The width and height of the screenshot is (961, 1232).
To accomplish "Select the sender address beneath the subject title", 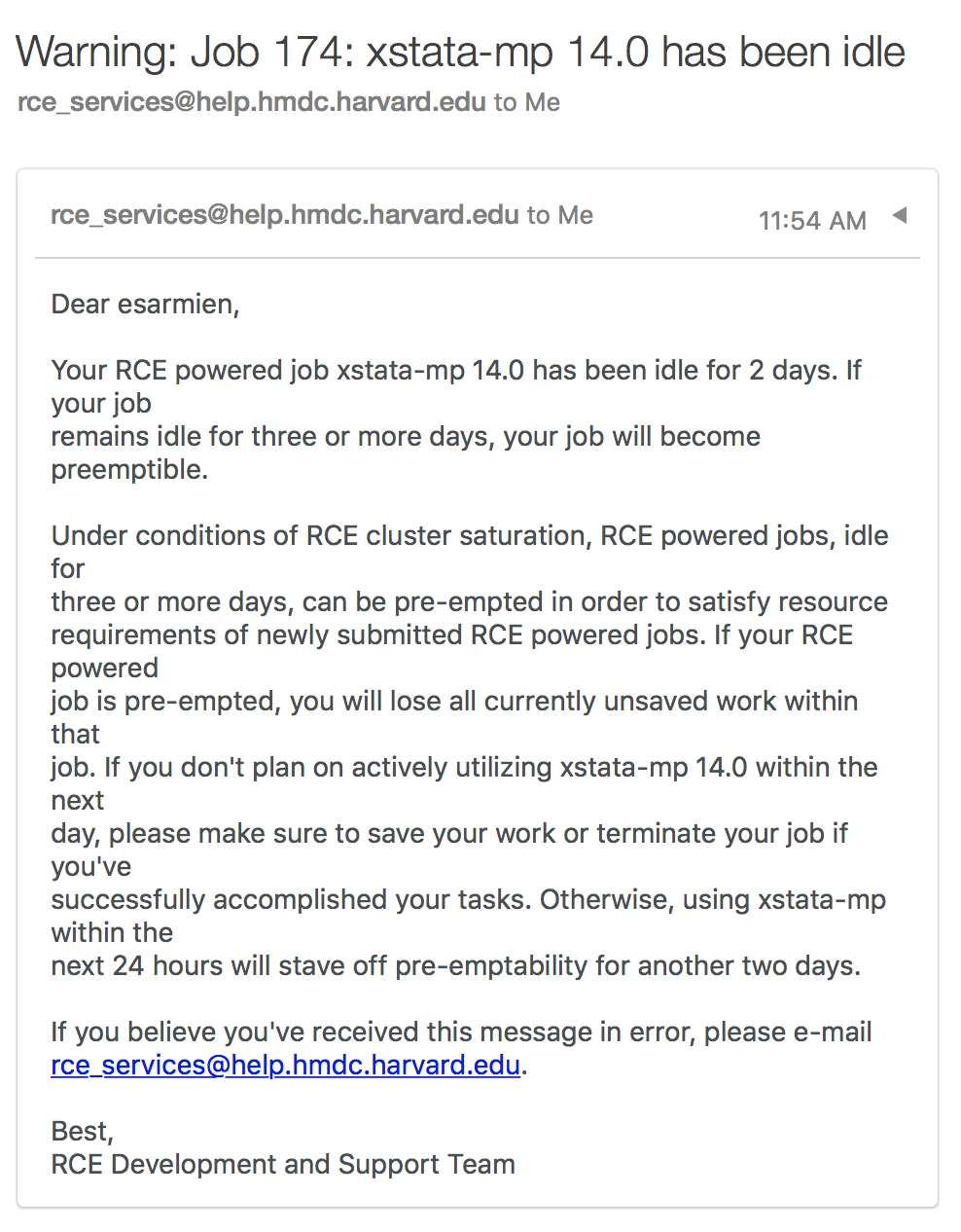I will point(252,102).
